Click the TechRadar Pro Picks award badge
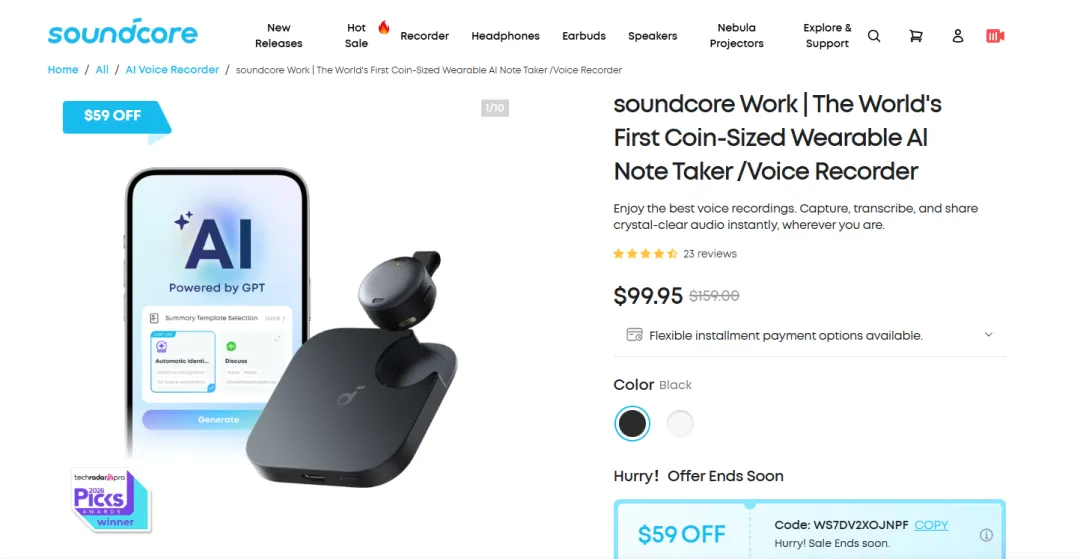The width and height of the screenshot is (1080, 559). [111, 500]
